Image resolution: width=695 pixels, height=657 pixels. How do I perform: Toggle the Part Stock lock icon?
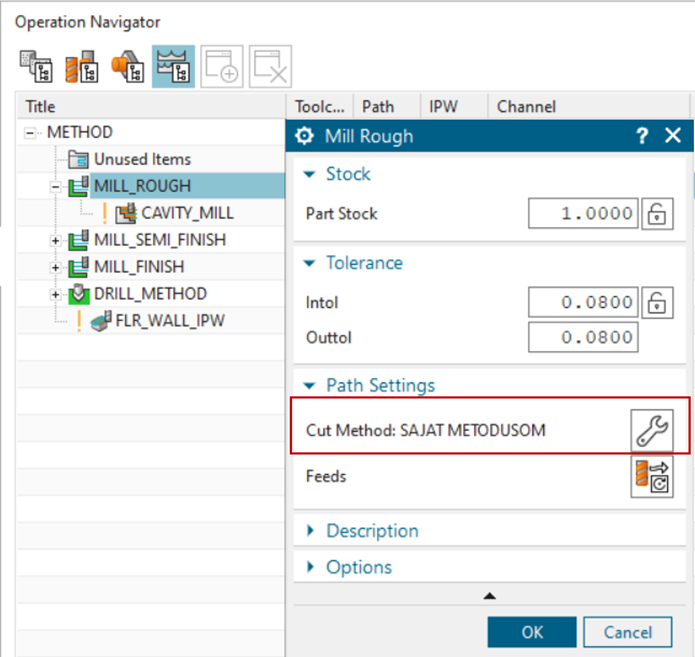[656, 214]
